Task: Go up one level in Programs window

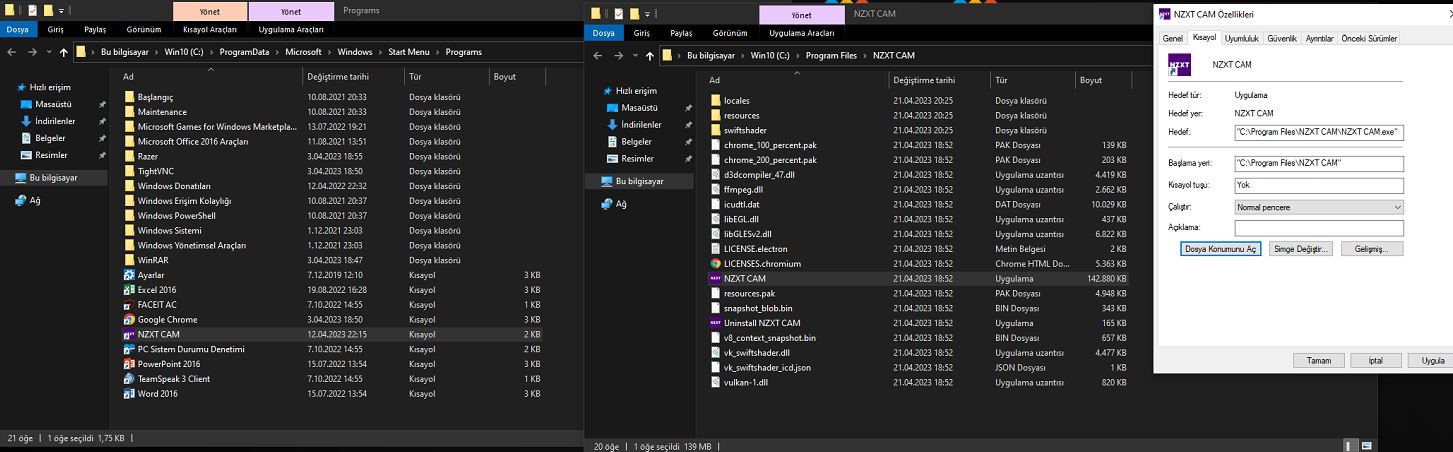Action: click(x=64, y=52)
